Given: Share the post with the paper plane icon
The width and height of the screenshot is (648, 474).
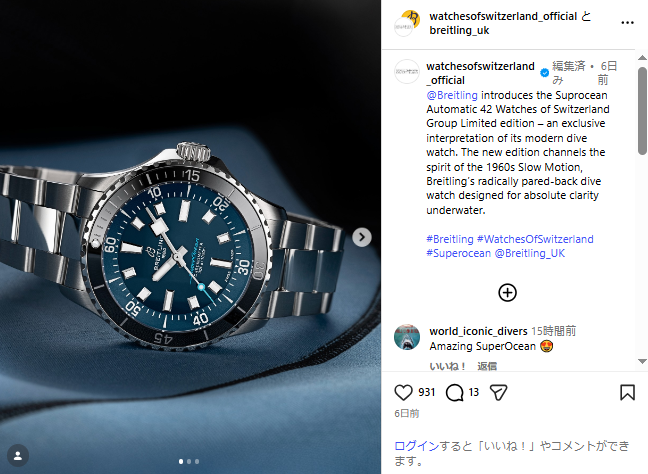Looking at the screenshot, I should (498, 392).
